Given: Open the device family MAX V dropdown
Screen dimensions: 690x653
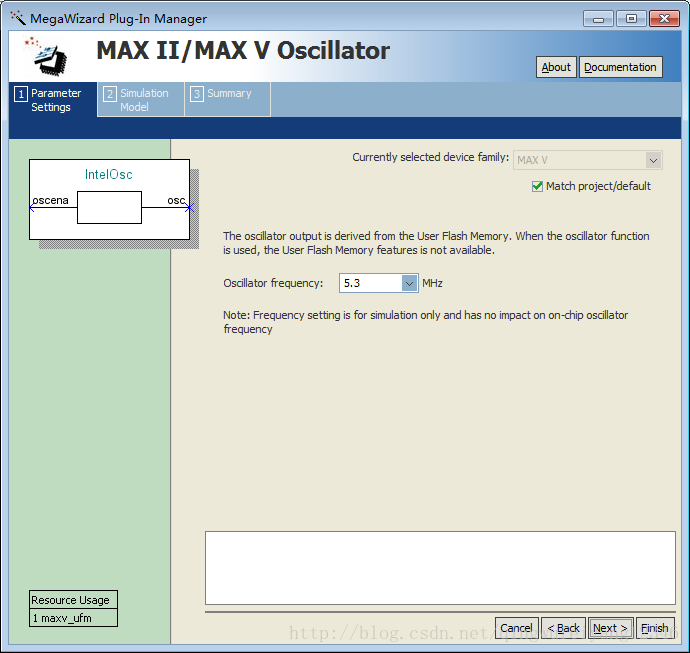Looking at the screenshot, I should (587, 160).
